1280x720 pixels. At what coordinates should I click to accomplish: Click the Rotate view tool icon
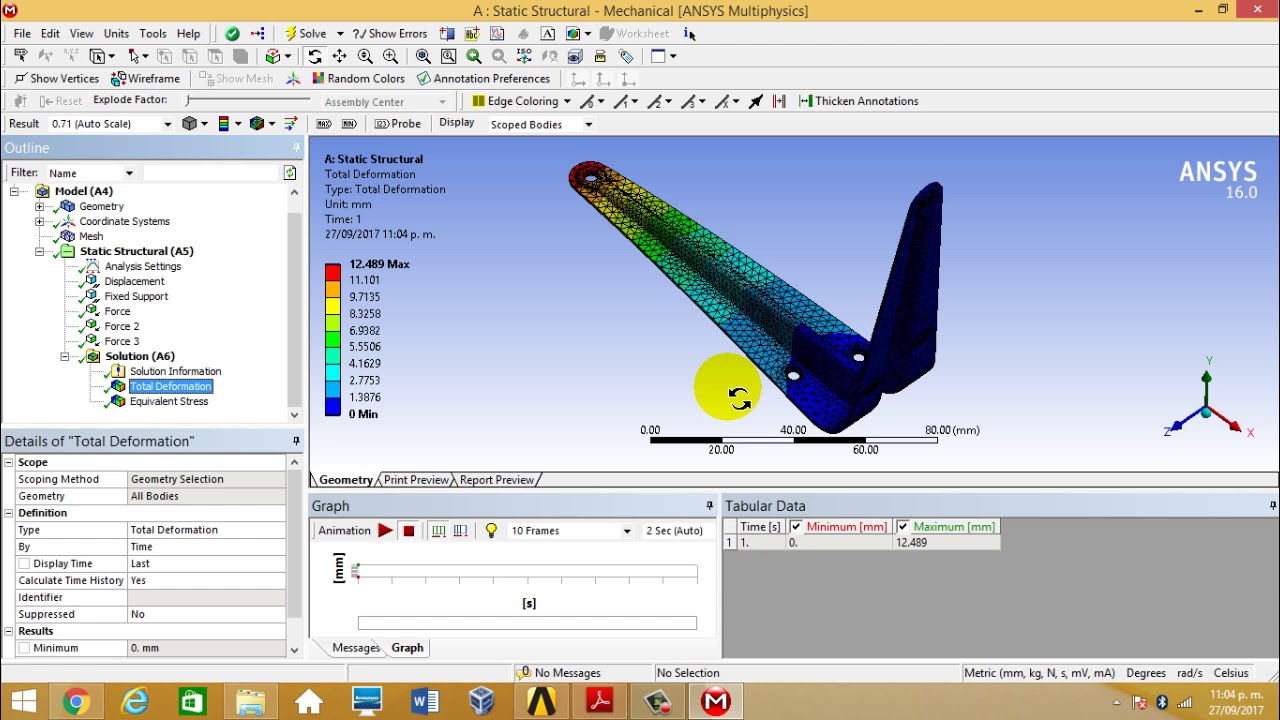(x=315, y=56)
